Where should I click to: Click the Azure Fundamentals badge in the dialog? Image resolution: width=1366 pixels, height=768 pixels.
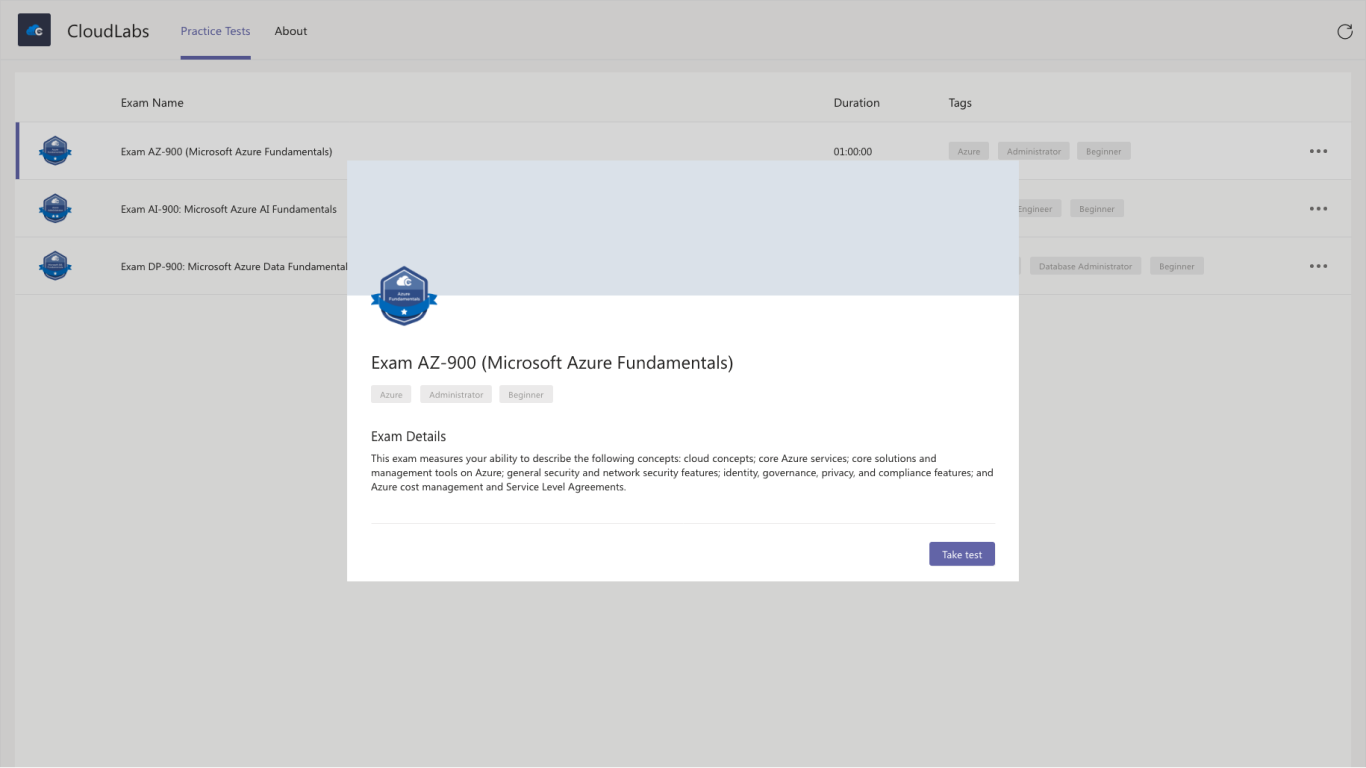[x=404, y=296]
